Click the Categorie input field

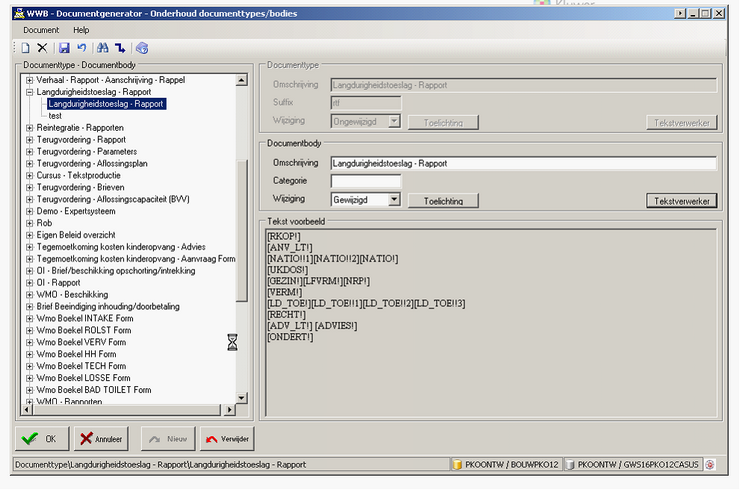[366, 181]
